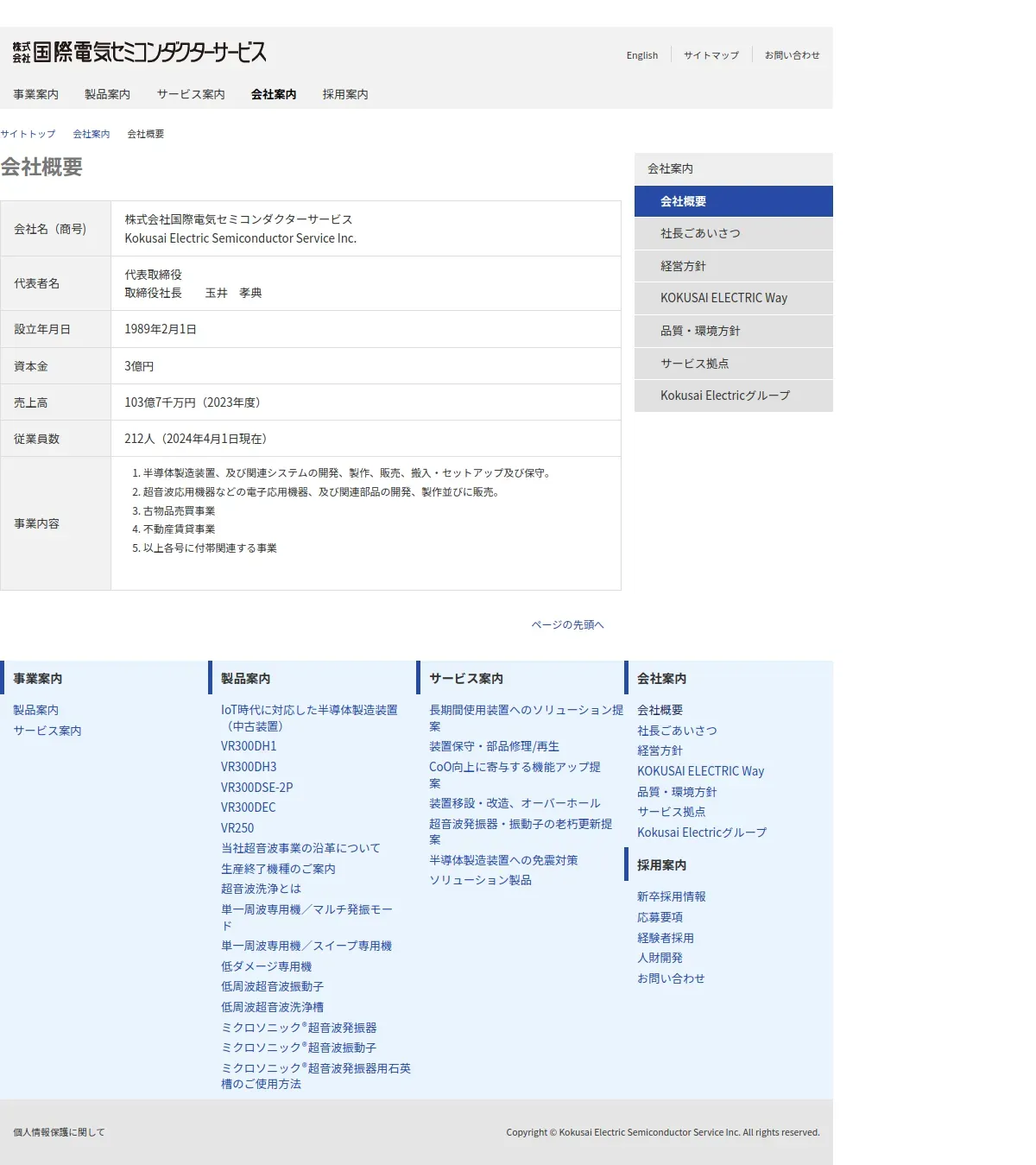Open 品質・環境方針 in the sidebar
The width and height of the screenshot is (1036, 1165).
pyautogui.click(x=734, y=331)
